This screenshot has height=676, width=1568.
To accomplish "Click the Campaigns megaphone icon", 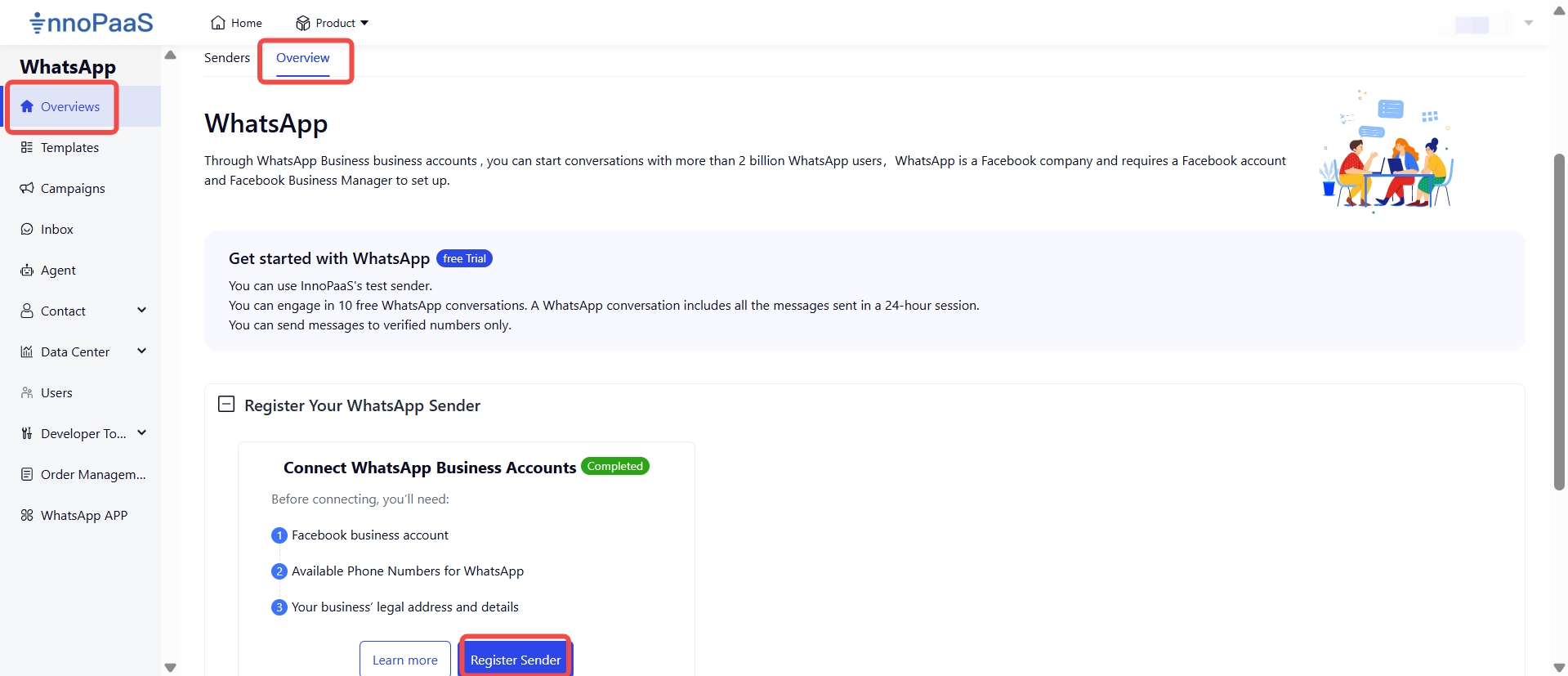I will click(27, 188).
